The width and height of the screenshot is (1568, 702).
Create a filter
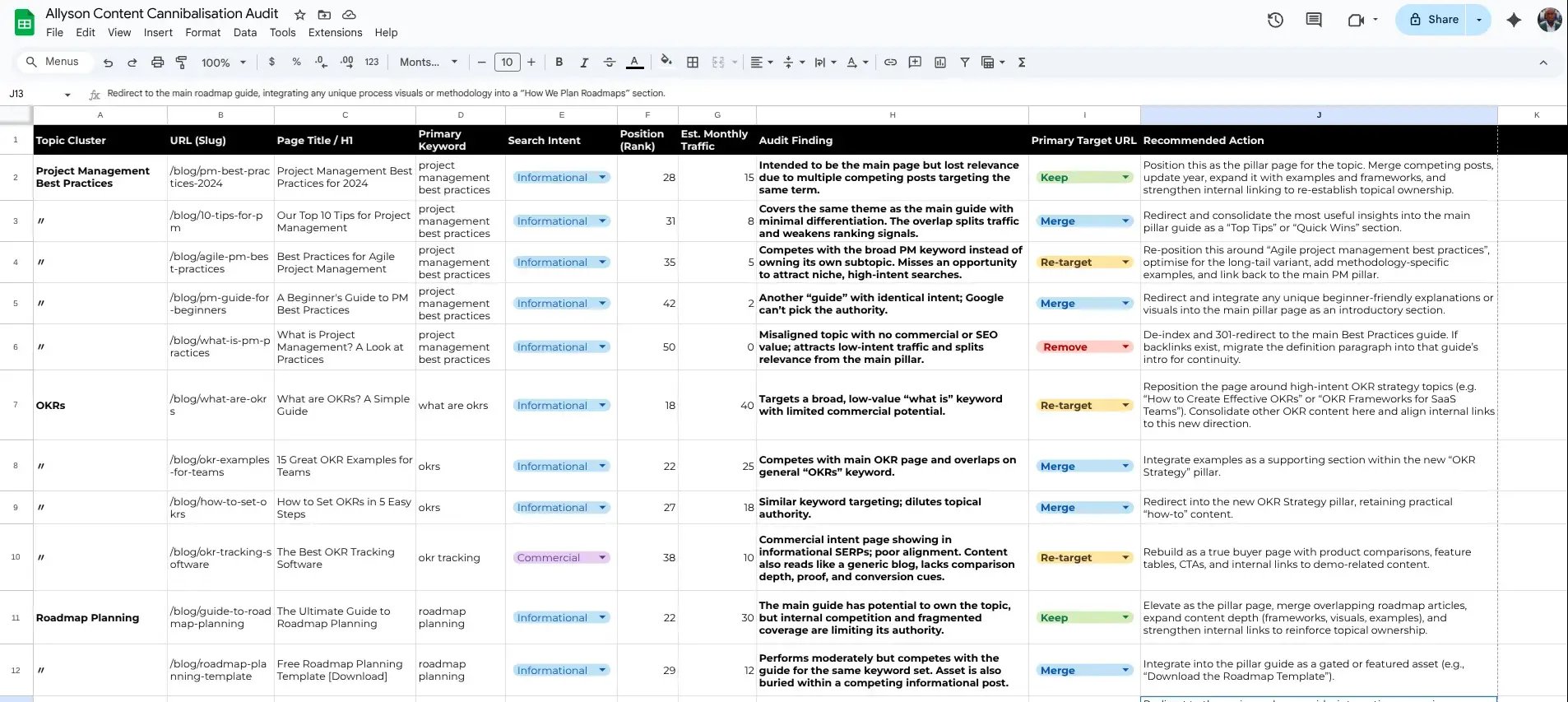pos(965,63)
